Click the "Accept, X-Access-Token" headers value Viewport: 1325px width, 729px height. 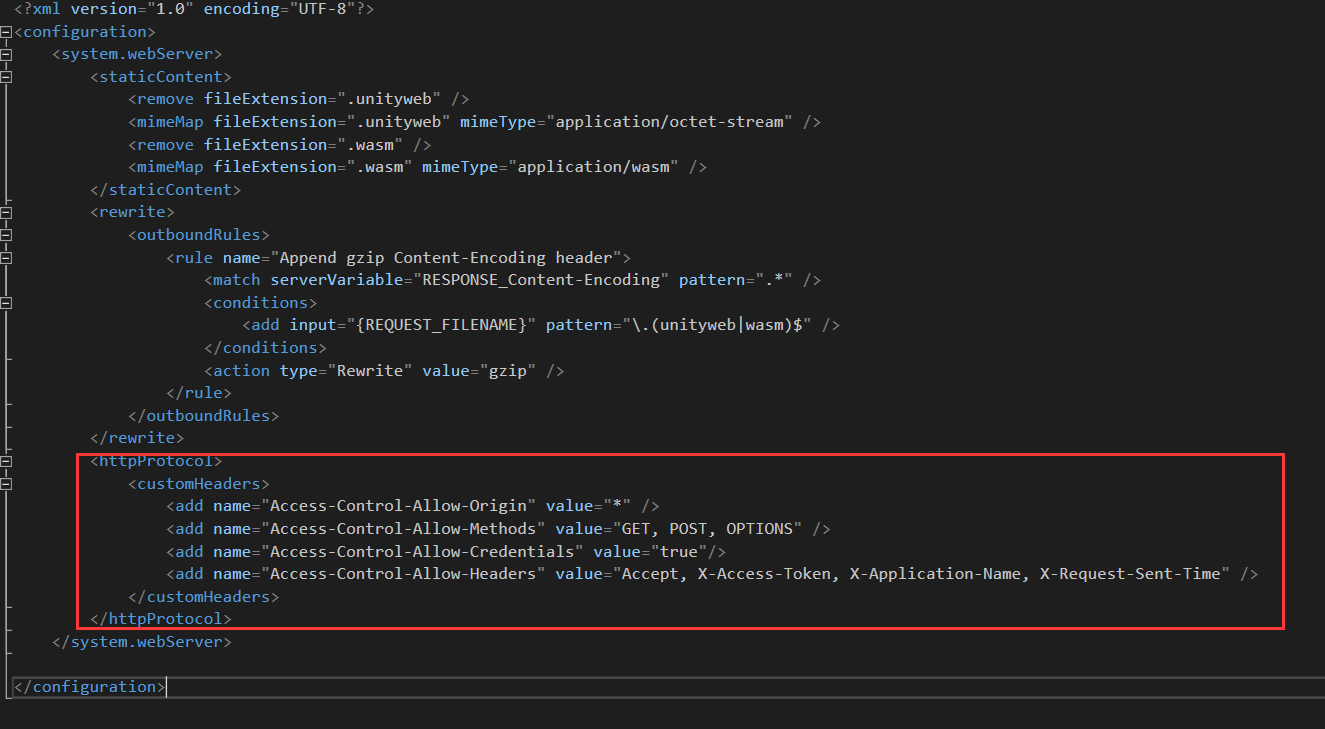[x=920, y=574]
